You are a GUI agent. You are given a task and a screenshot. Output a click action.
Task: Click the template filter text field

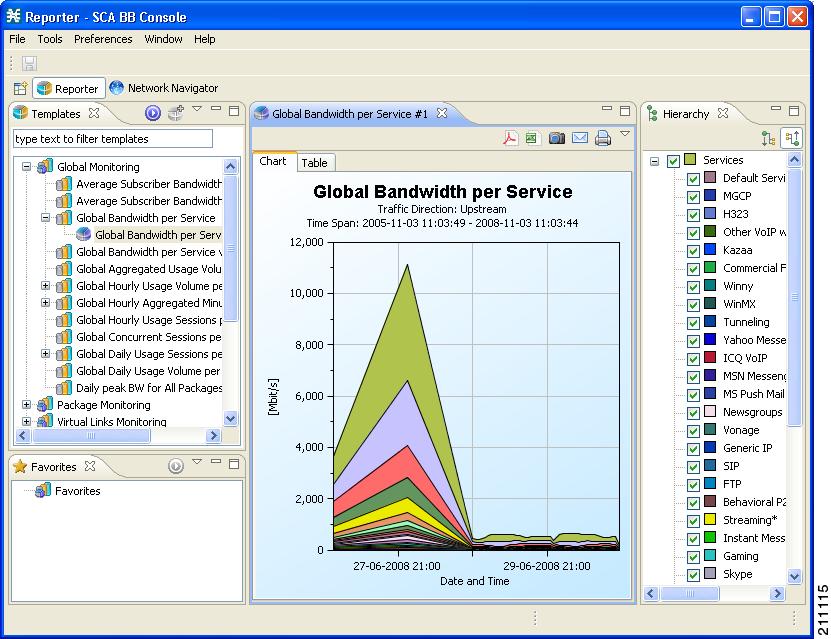coord(113,139)
